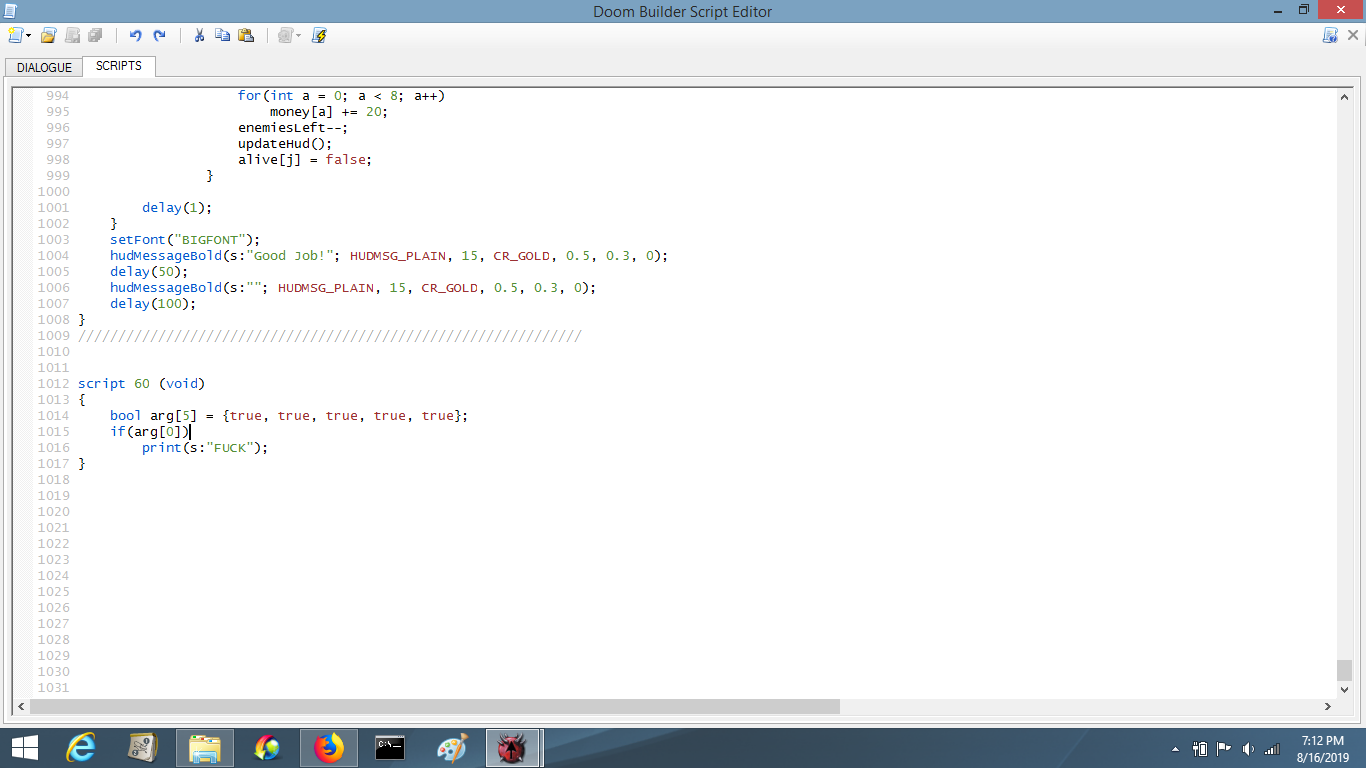Viewport: 1366px width, 768px height.
Task: Click the vertical scrollbar down arrow
Action: [x=1345, y=689]
